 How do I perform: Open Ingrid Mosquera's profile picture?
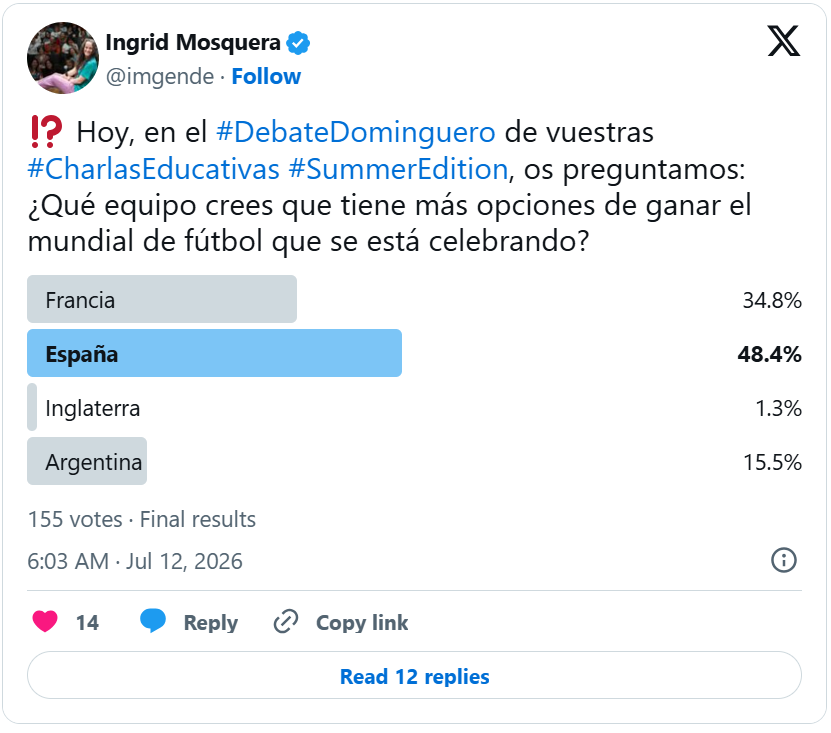click(63, 58)
